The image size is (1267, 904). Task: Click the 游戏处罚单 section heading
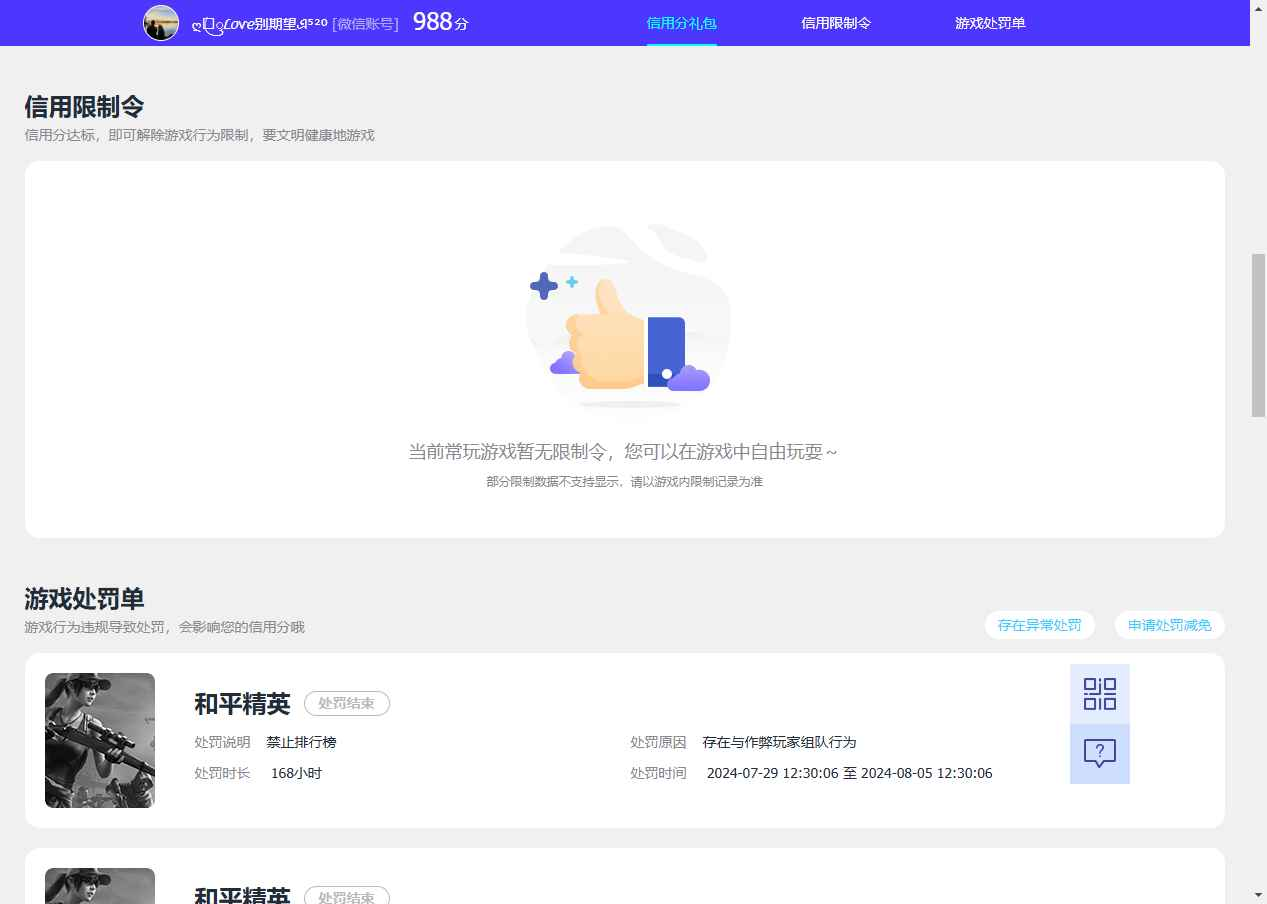(x=84, y=599)
